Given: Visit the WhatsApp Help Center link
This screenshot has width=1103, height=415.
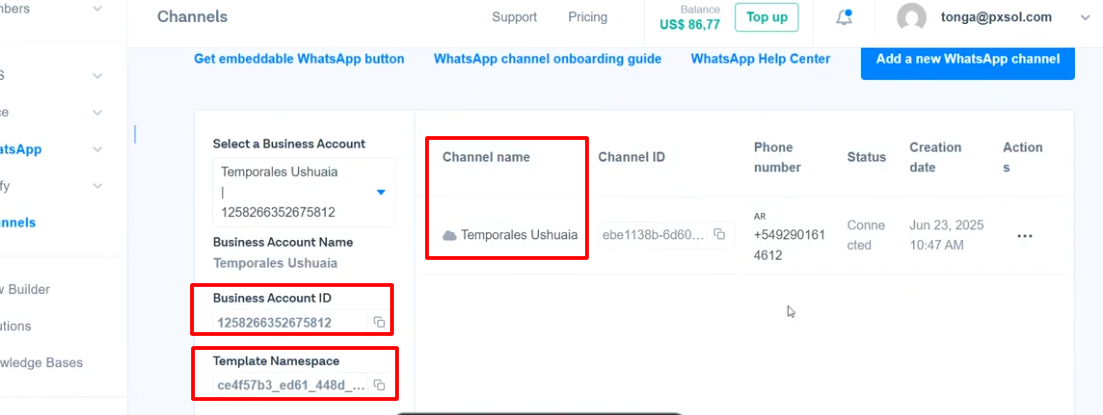Looking at the screenshot, I should (760, 59).
